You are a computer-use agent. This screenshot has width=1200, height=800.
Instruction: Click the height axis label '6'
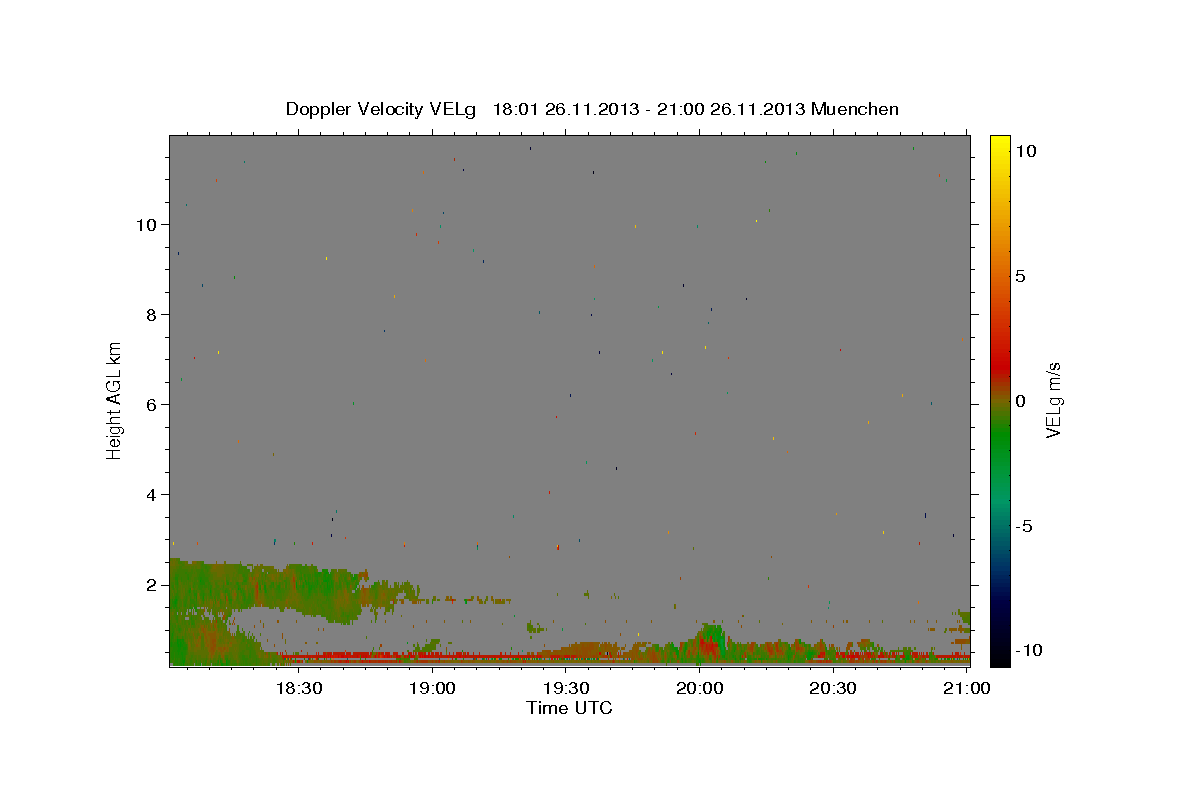(x=153, y=405)
